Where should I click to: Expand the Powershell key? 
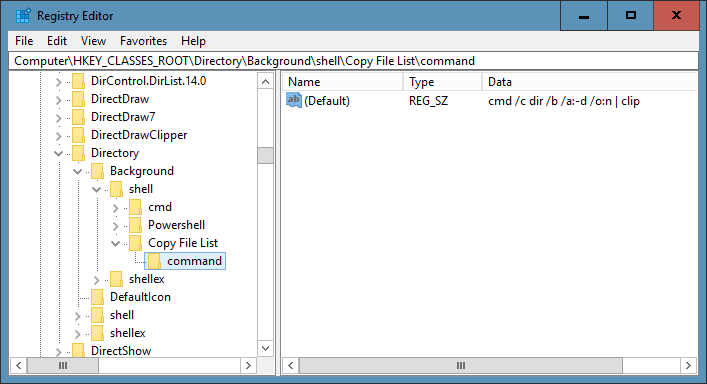pos(115,226)
